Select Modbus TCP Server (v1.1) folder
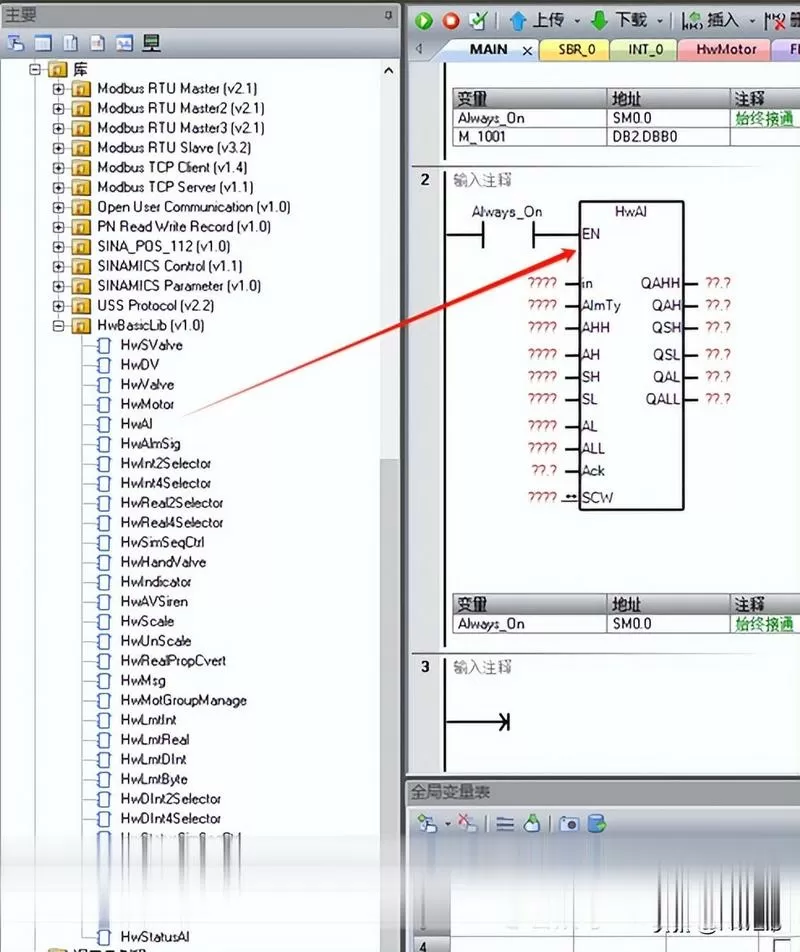 [x=175, y=187]
